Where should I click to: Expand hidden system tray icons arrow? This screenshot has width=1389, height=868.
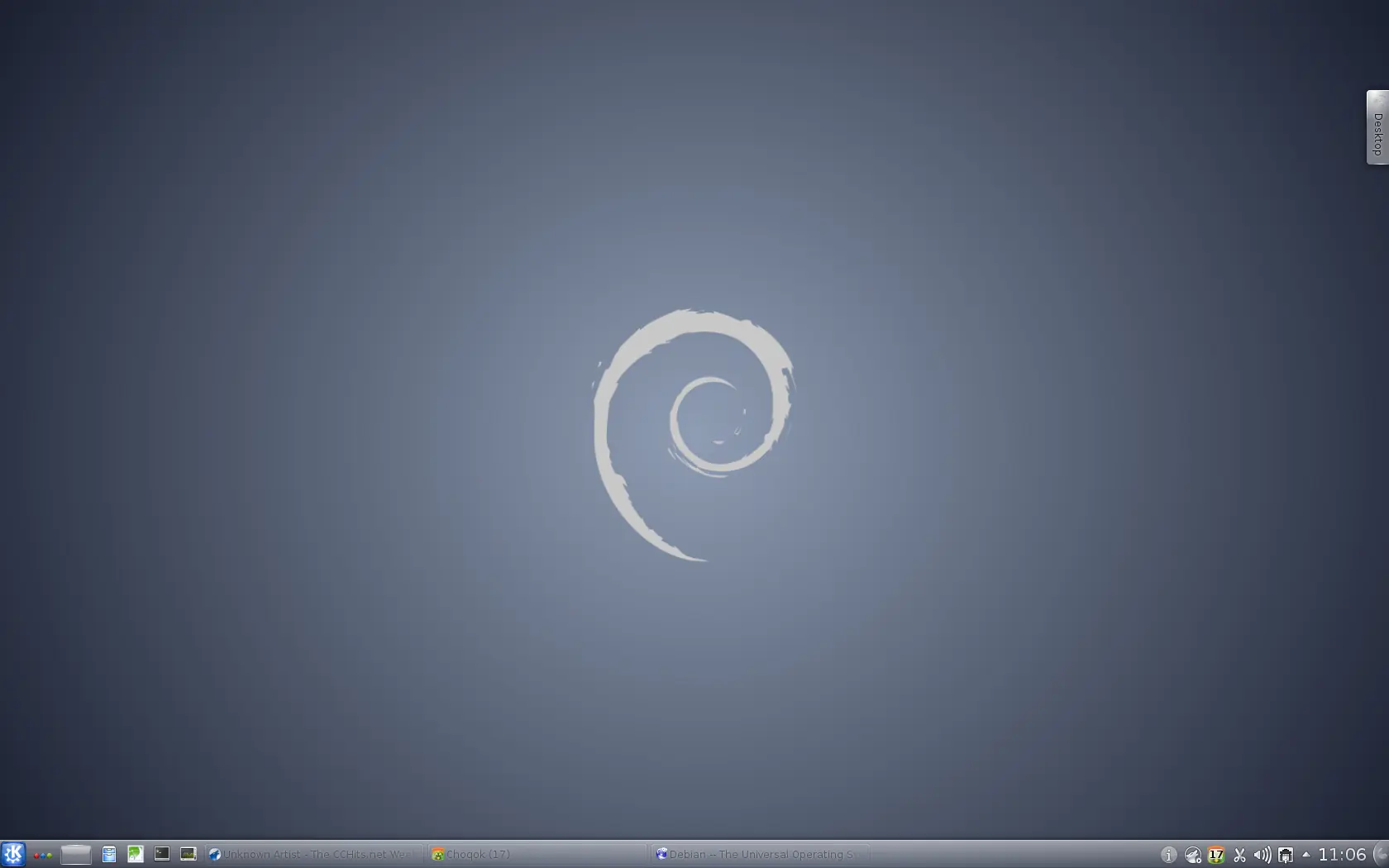[1306, 854]
